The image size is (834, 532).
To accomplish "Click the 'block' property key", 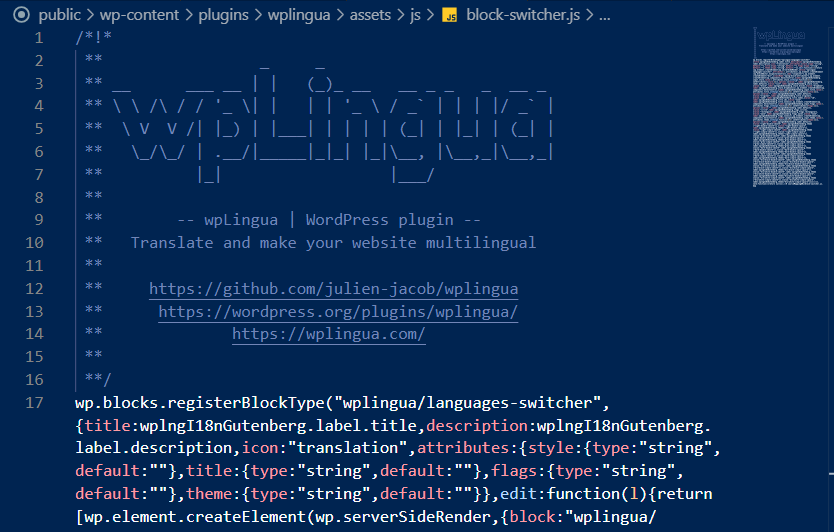I will pyautogui.click(x=532, y=517).
